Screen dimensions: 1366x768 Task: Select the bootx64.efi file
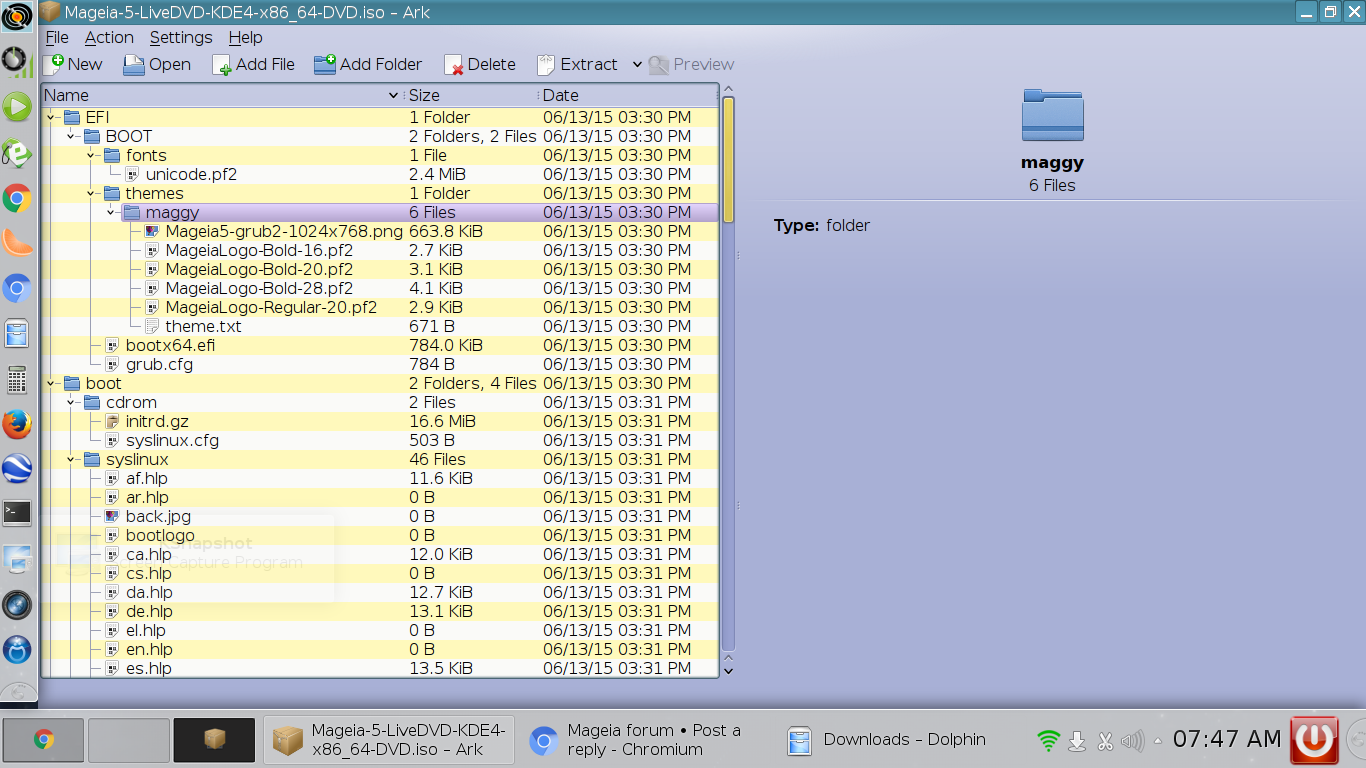pos(170,345)
